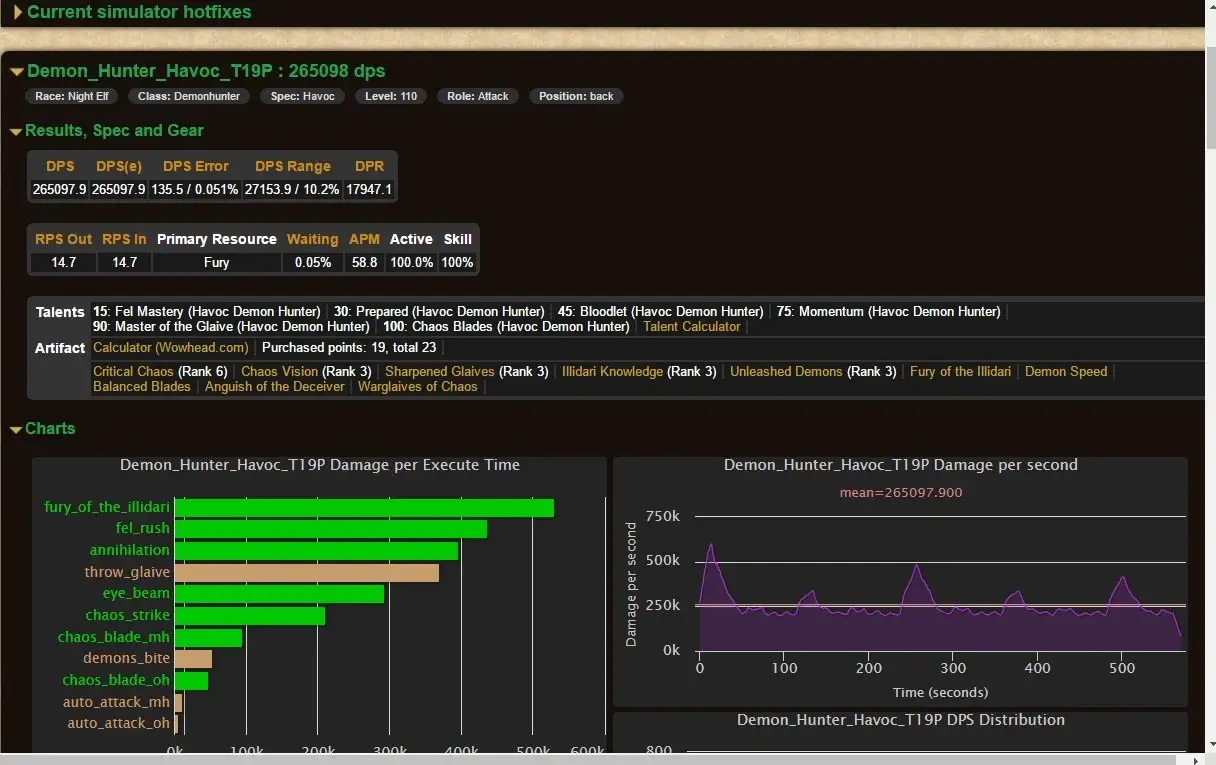
Task: Click the Race: Night Elf badge
Action: tap(71, 96)
